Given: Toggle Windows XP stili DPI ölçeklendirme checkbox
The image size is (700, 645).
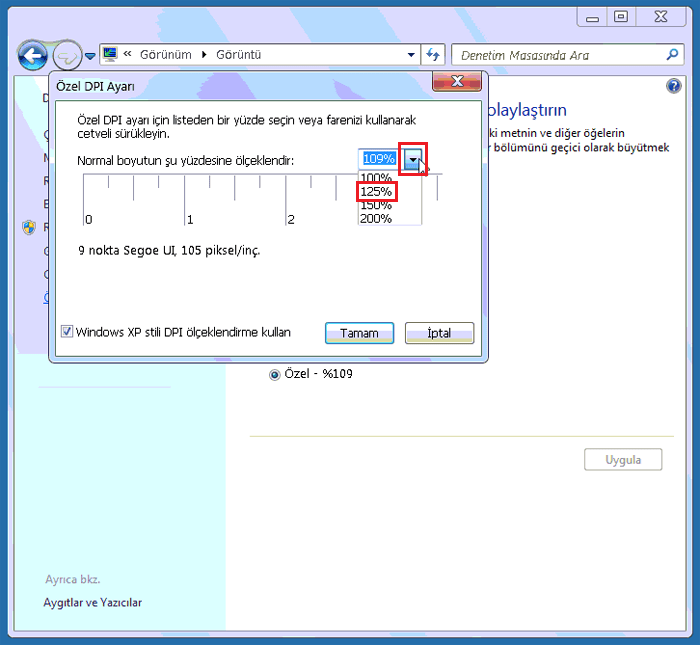Looking at the screenshot, I should click(67, 332).
